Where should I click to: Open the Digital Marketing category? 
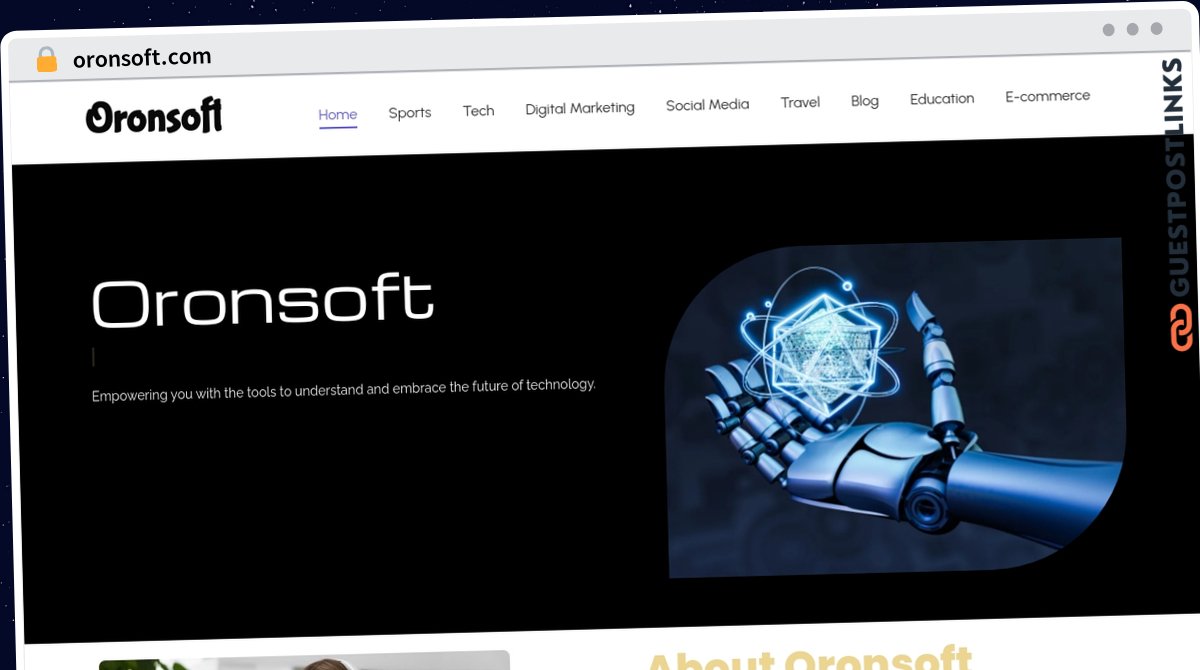580,108
